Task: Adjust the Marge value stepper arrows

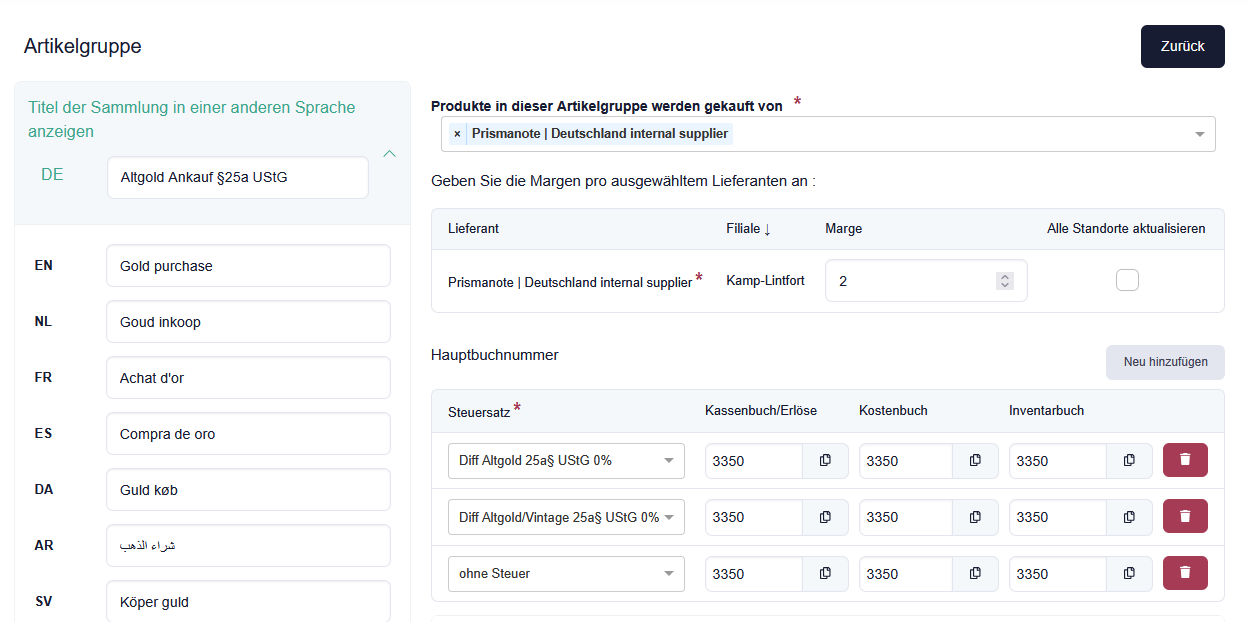Action: [x=1005, y=281]
